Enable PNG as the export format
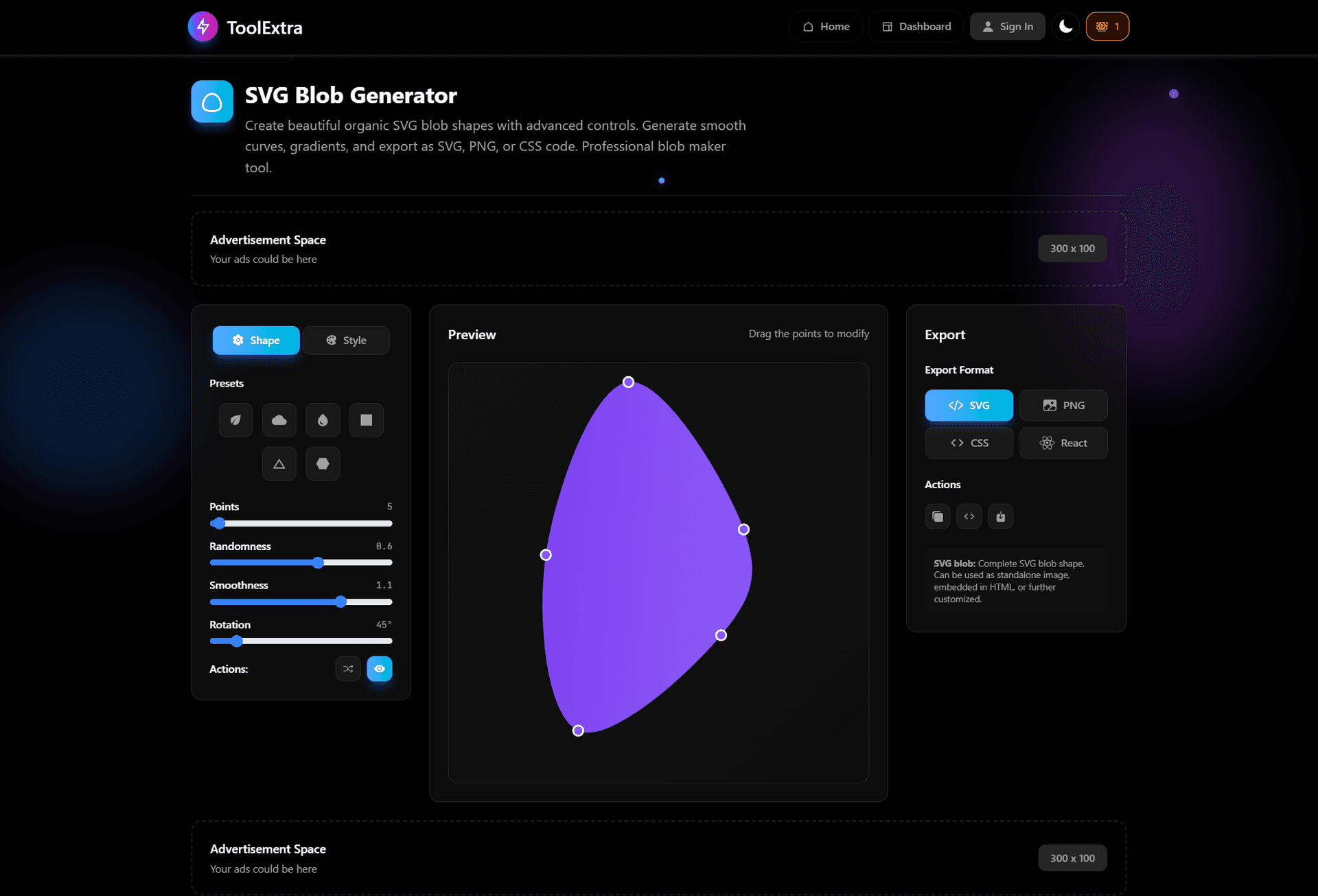 pos(1063,405)
